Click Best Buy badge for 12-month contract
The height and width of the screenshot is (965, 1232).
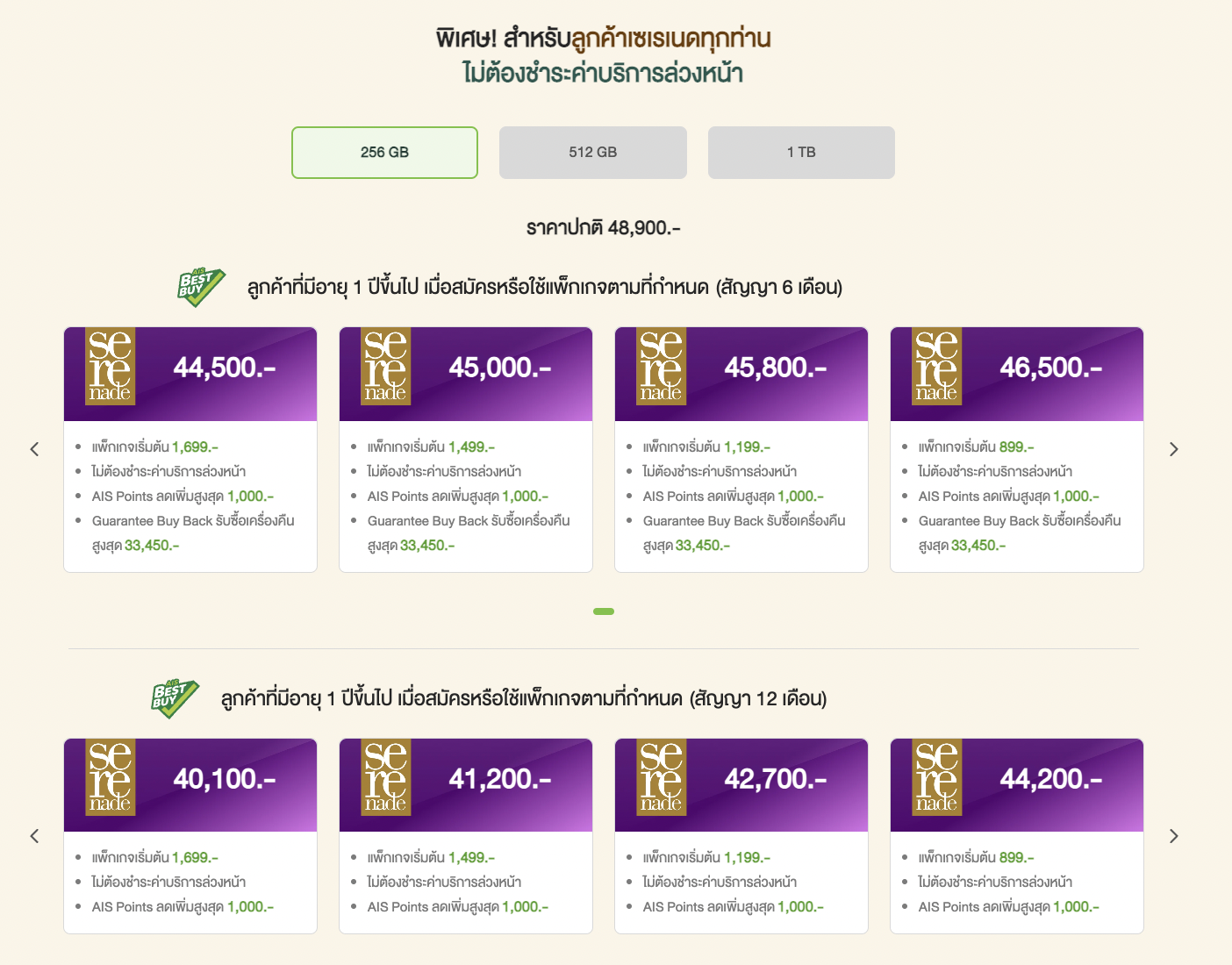175,698
